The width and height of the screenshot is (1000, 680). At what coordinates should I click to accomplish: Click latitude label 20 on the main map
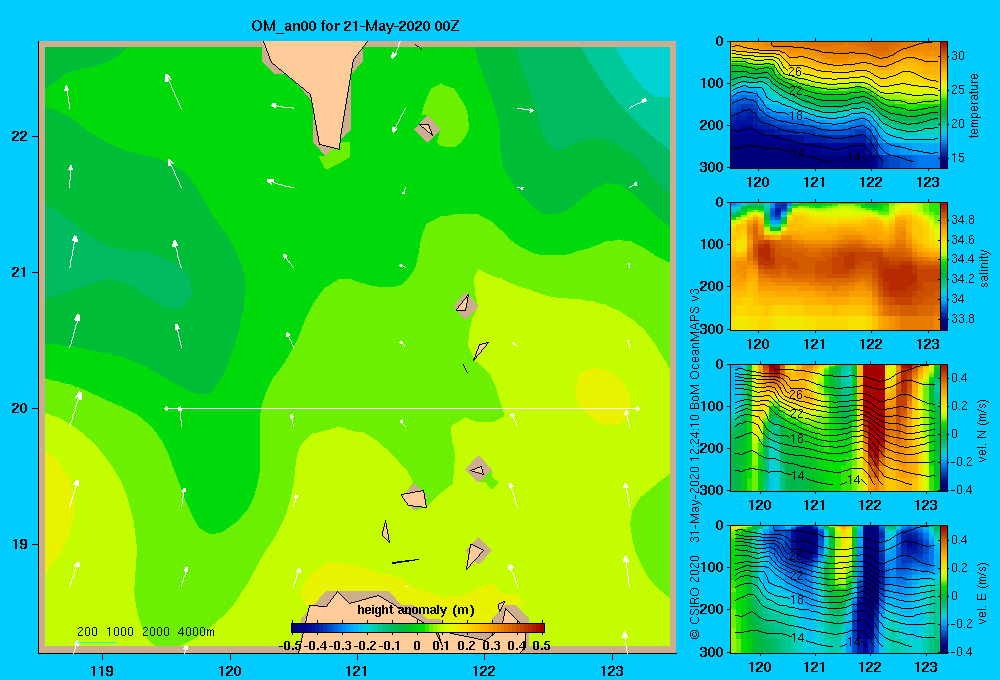pyautogui.click(x=20, y=408)
